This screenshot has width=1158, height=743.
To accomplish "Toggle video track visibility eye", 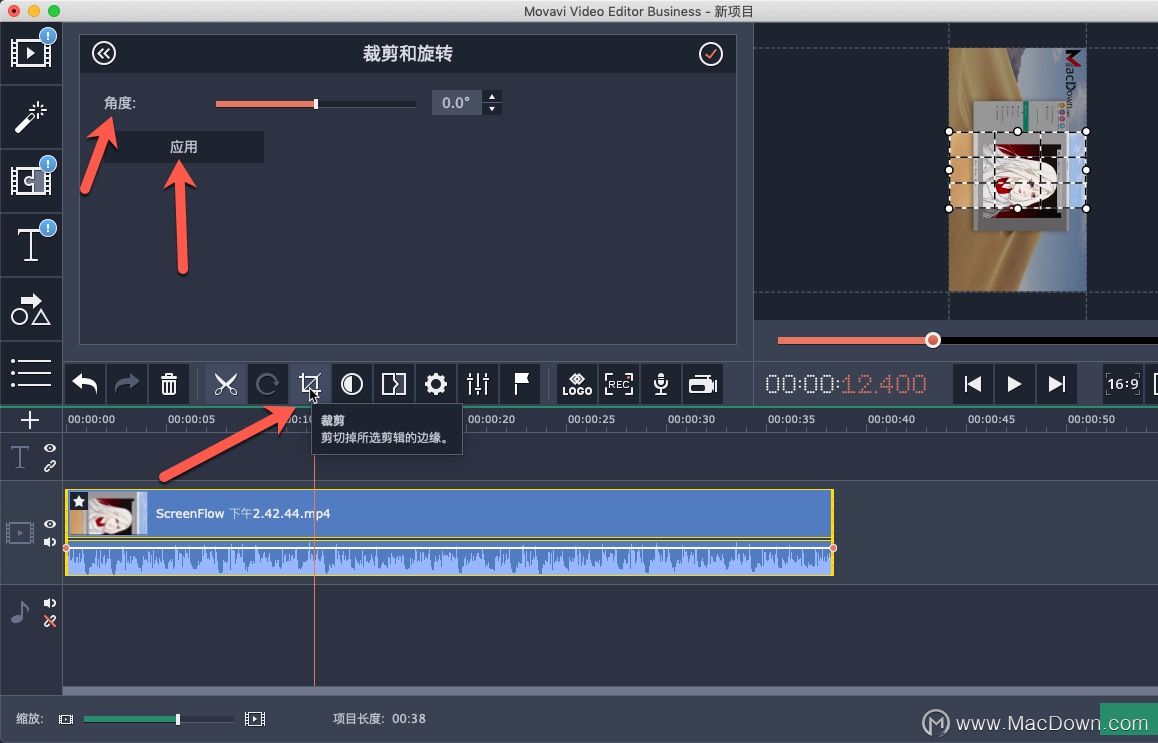I will [49, 524].
